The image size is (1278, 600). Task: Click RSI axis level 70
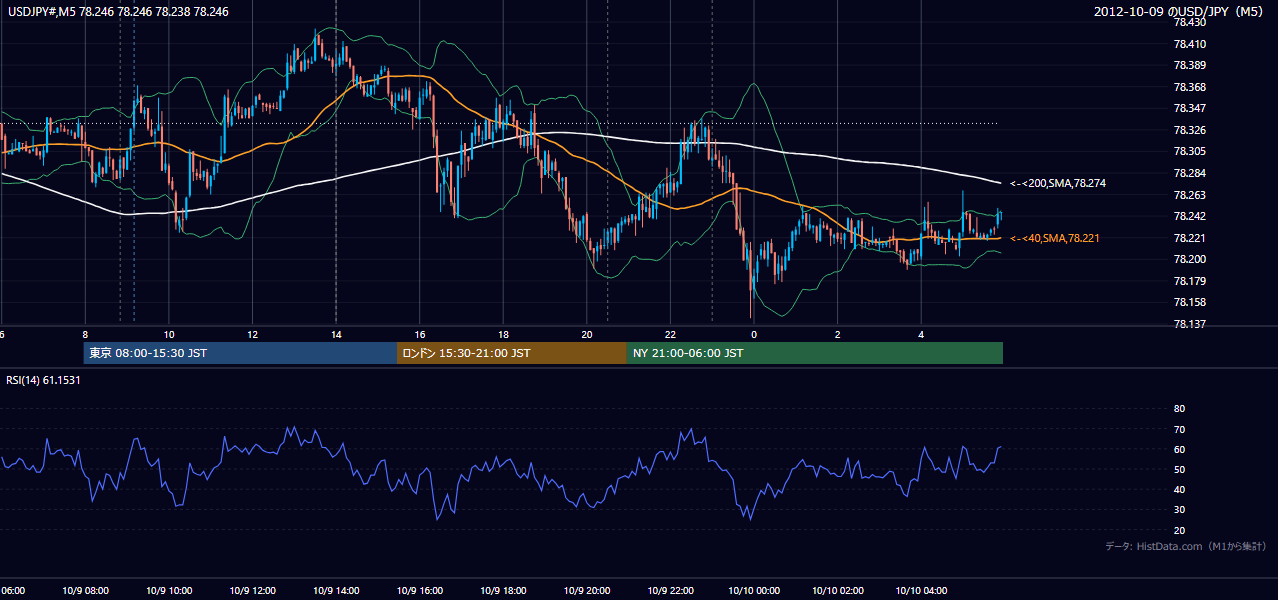click(x=1179, y=429)
